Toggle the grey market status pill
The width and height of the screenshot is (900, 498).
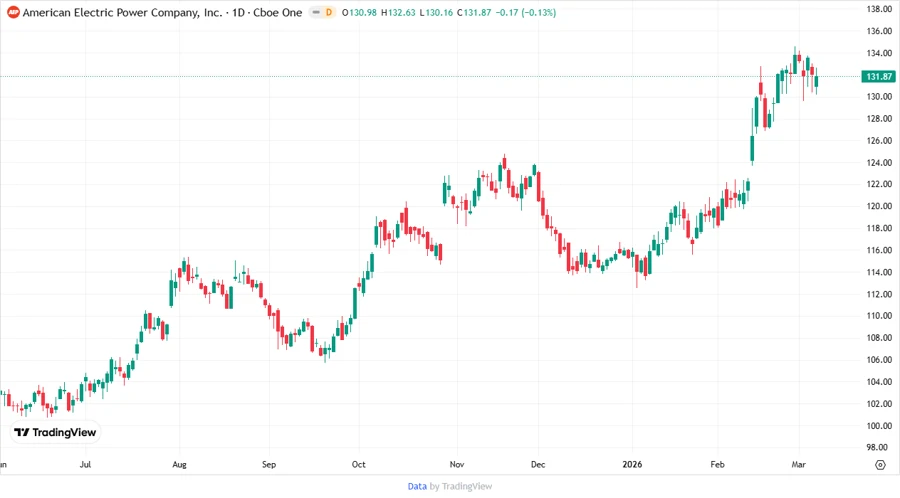[316, 12]
